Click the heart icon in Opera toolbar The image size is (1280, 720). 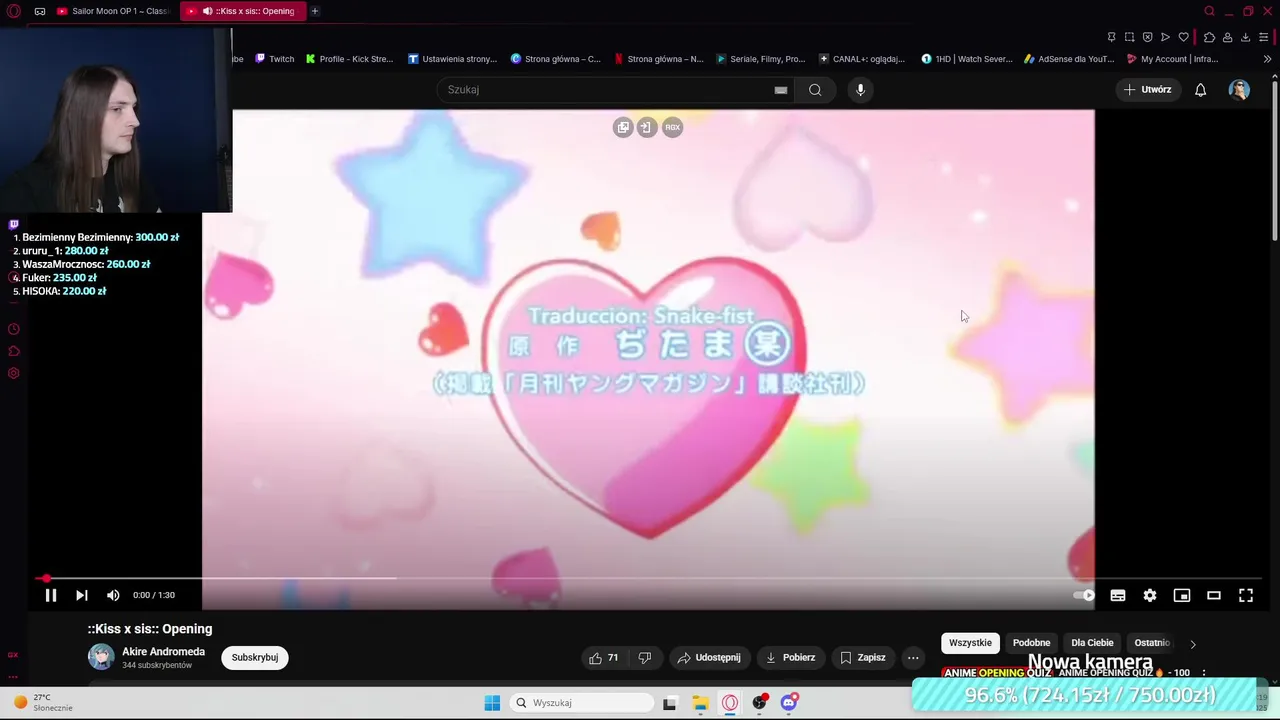(x=1184, y=37)
